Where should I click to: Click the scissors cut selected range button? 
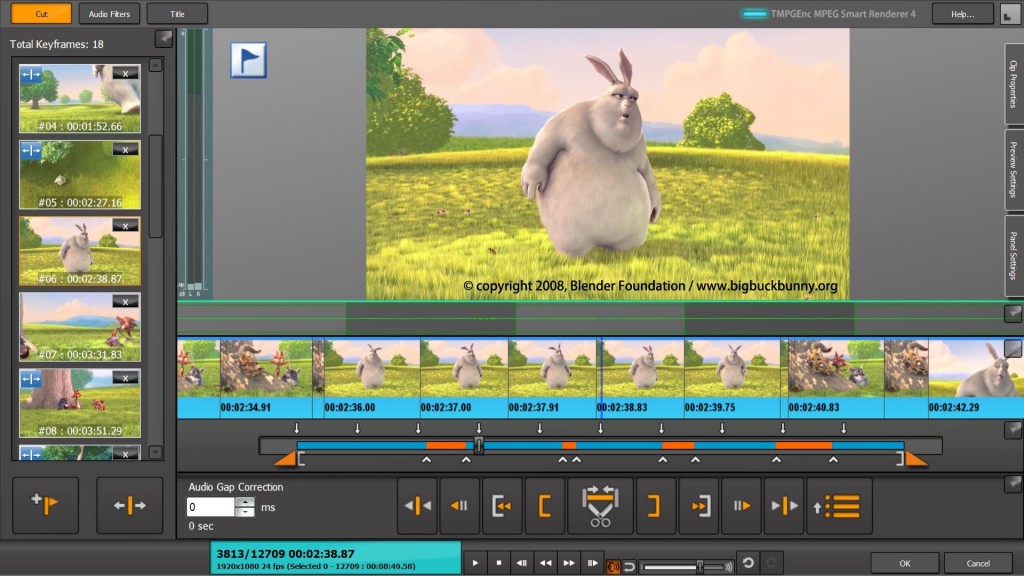[x=600, y=505]
